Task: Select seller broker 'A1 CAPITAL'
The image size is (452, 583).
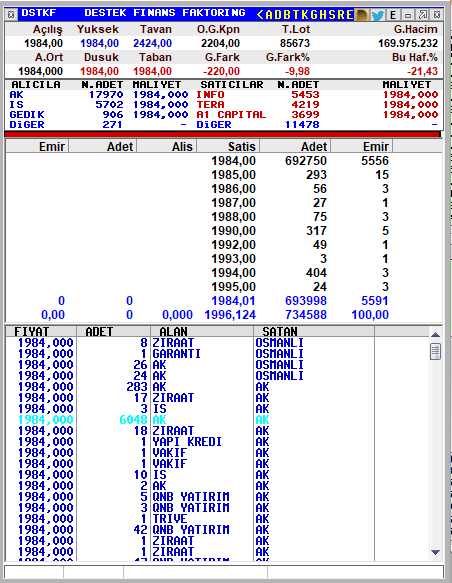Action: [231, 115]
